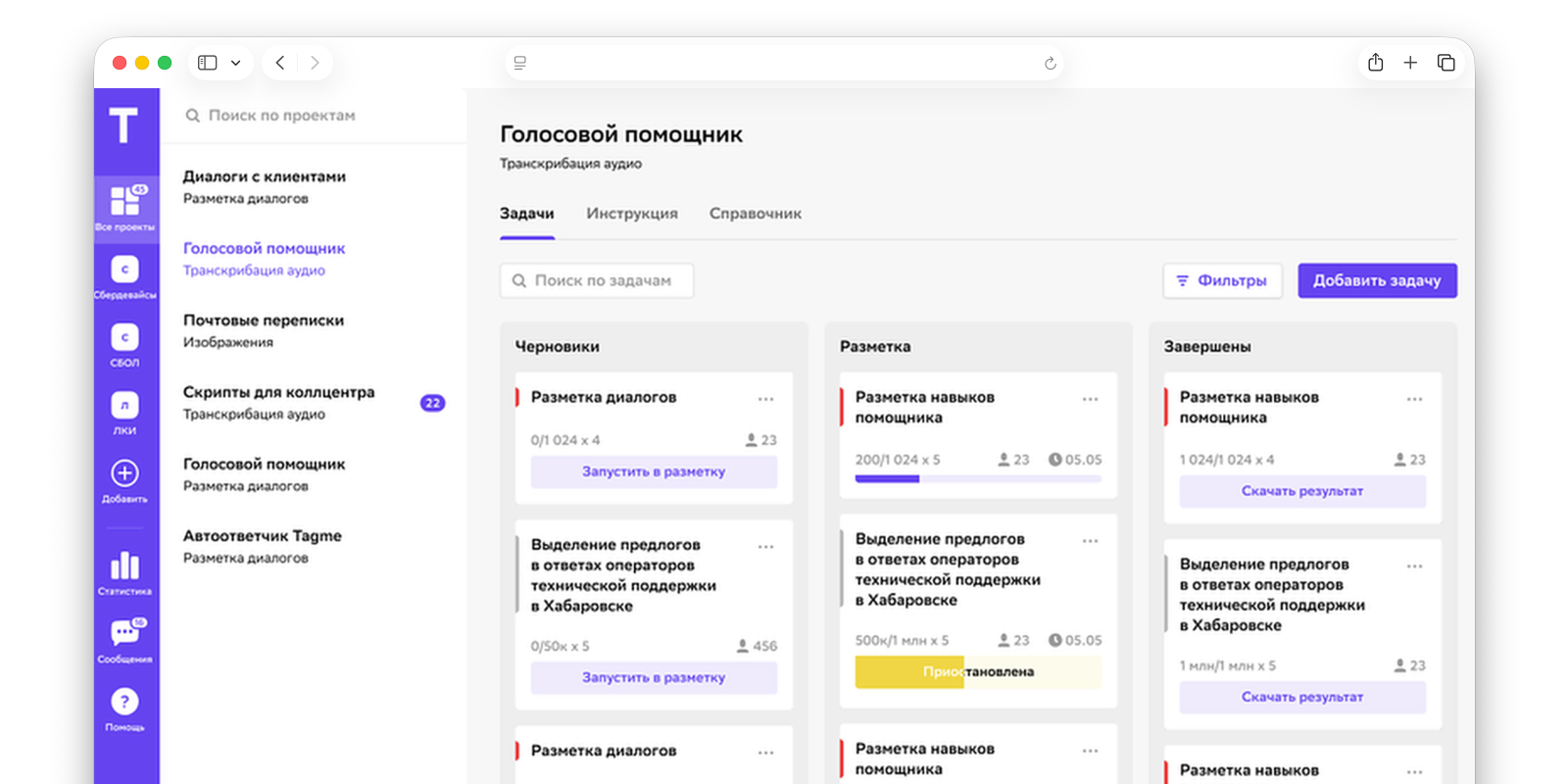Select the Автоответчик Tagme project
1568x784 pixels.
[314, 546]
